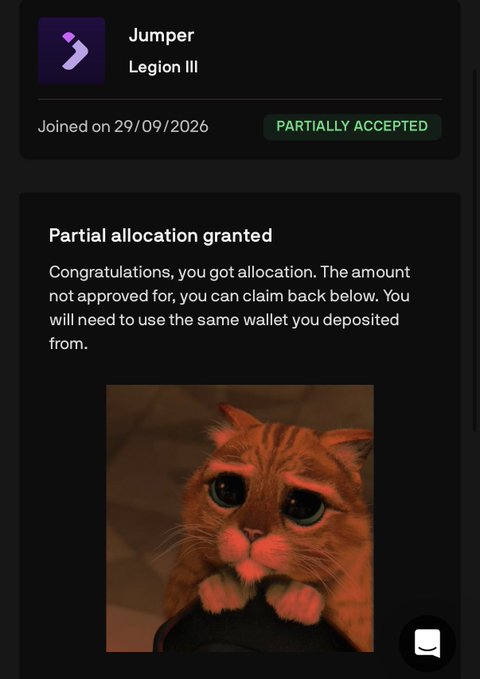Click the cat's pink nose
Viewport: 480px width, 679px height.
pos(253,534)
